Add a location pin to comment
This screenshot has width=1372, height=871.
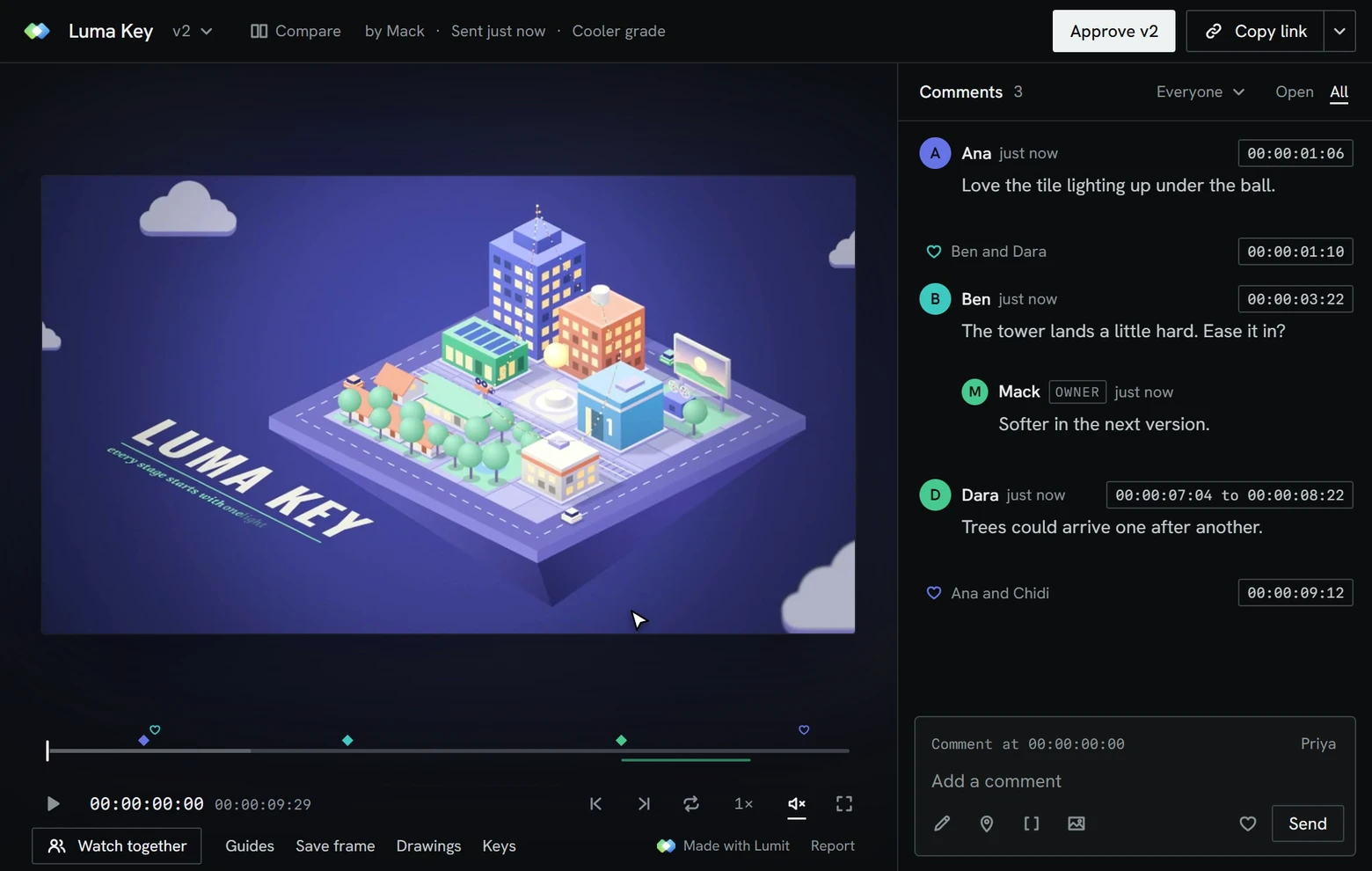(987, 823)
